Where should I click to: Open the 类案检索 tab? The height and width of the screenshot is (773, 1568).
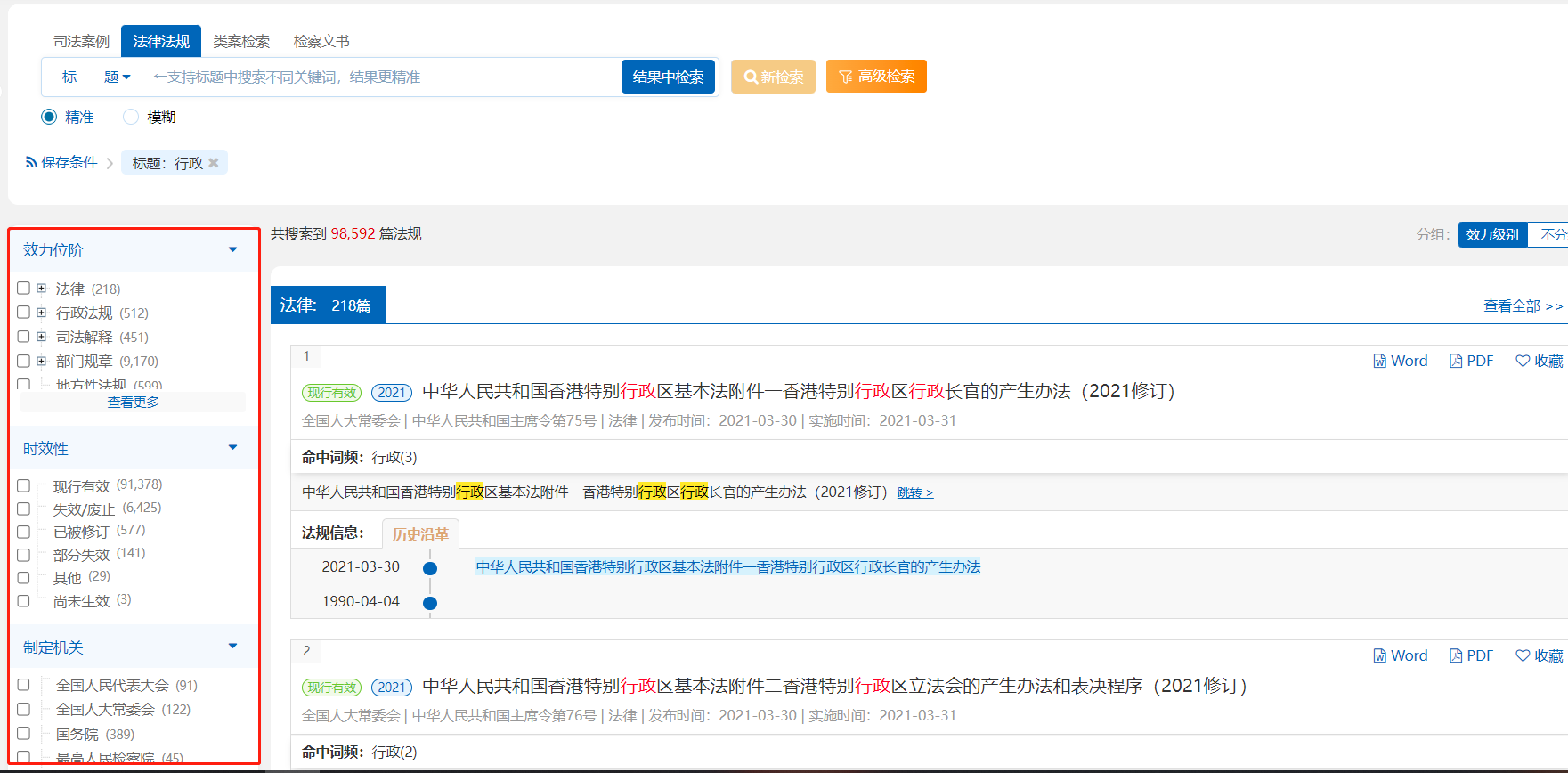[x=241, y=42]
